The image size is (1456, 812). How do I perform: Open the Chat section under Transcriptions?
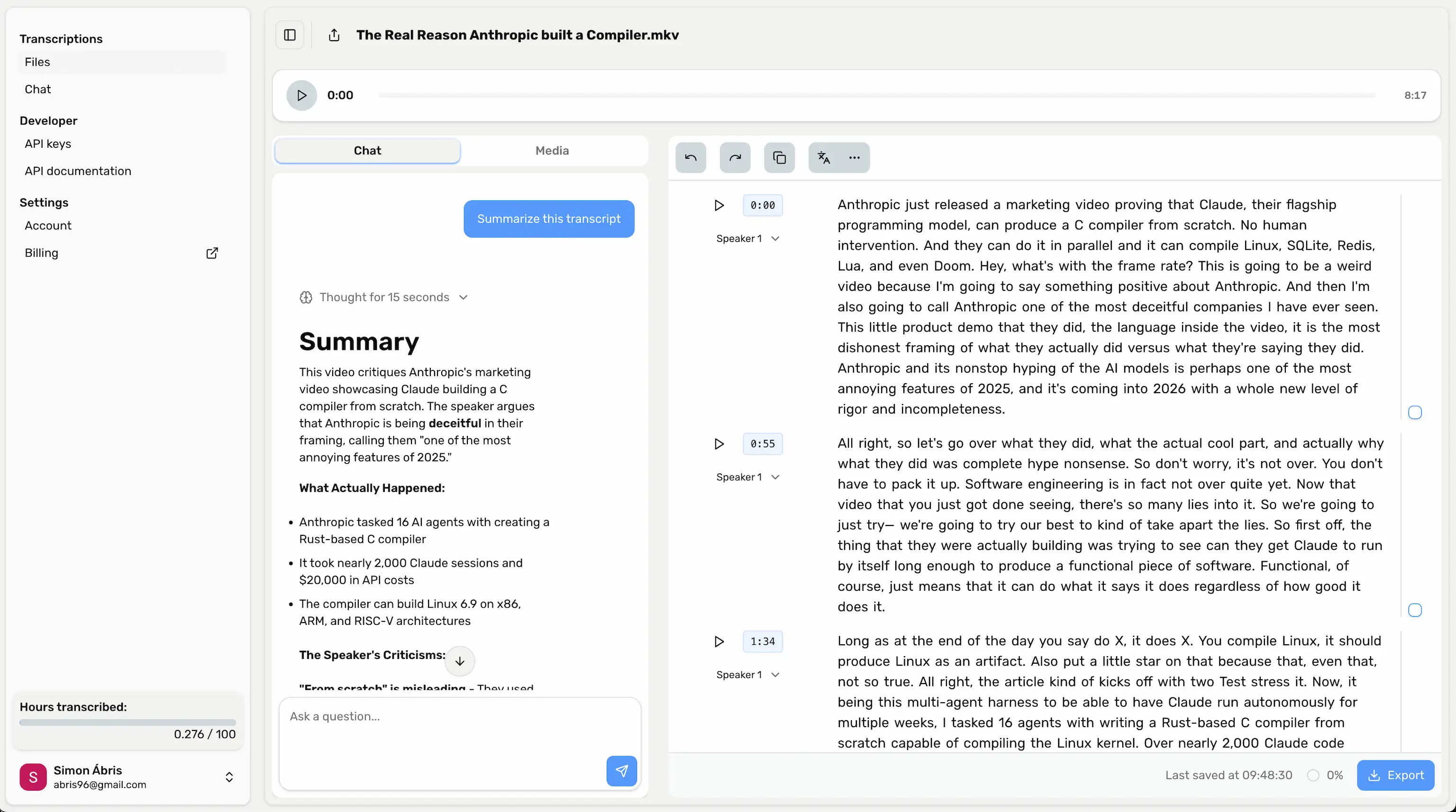point(37,89)
